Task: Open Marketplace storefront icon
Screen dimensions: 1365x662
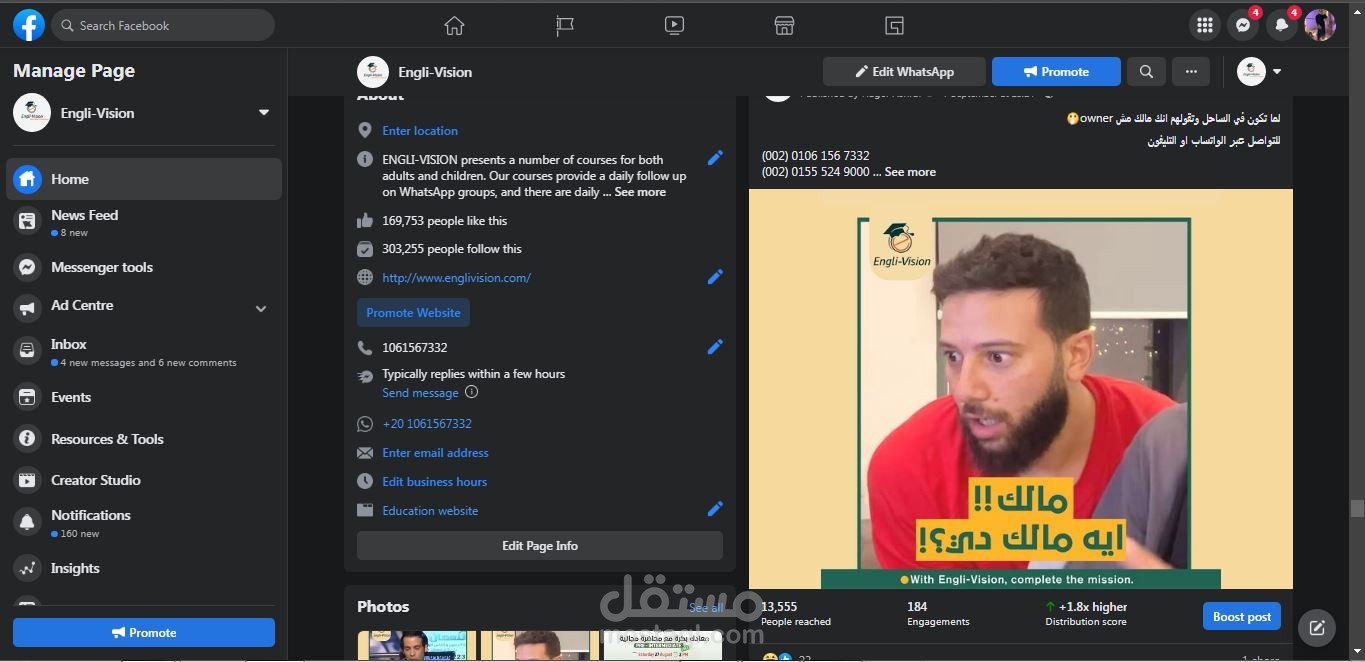Action: point(784,25)
